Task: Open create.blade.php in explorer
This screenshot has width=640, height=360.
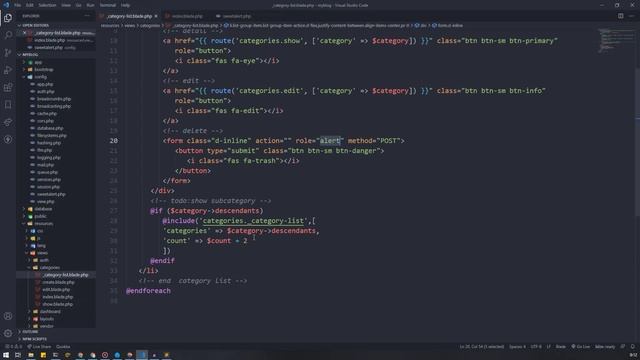Action: 58,282
